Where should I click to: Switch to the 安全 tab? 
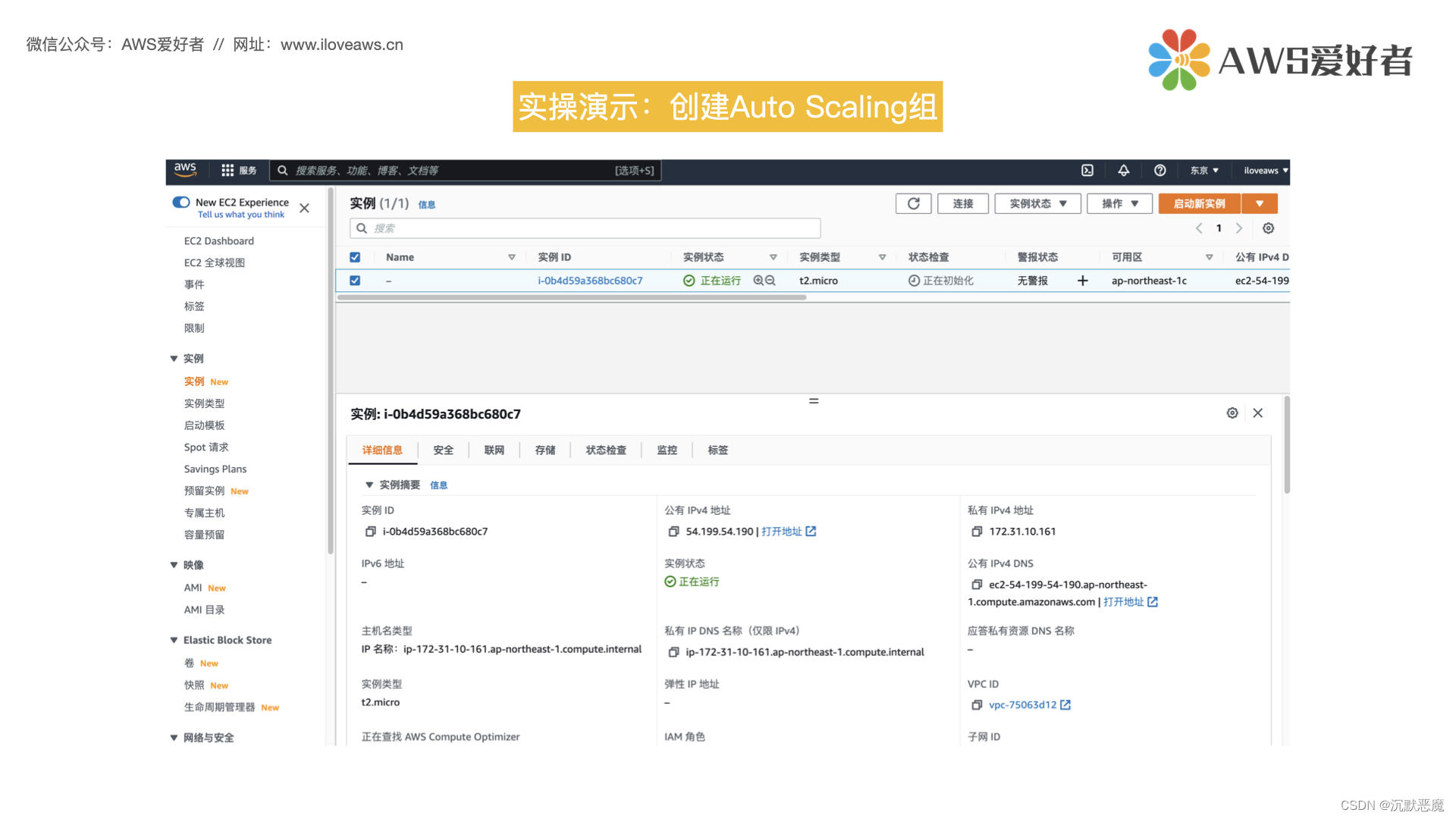tap(444, 450)
